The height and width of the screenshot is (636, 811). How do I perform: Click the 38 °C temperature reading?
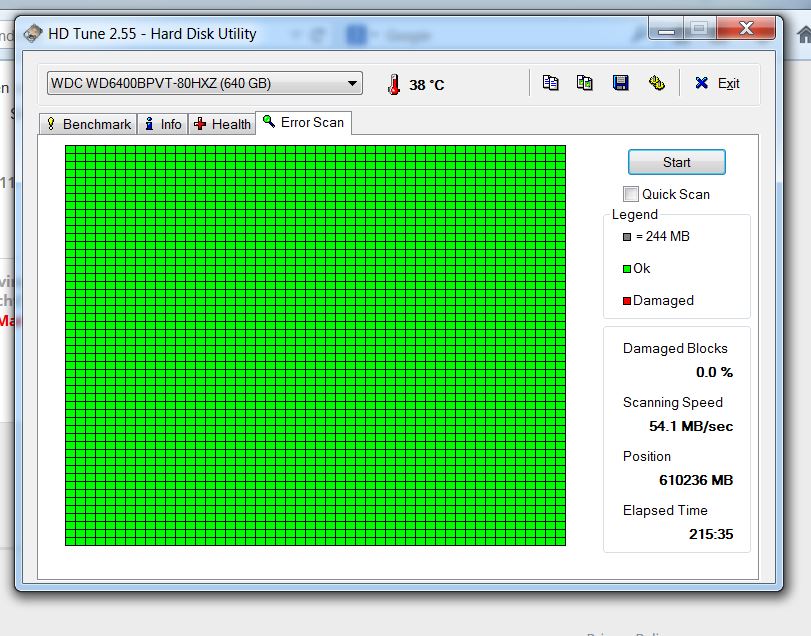[x=427, y=85]
